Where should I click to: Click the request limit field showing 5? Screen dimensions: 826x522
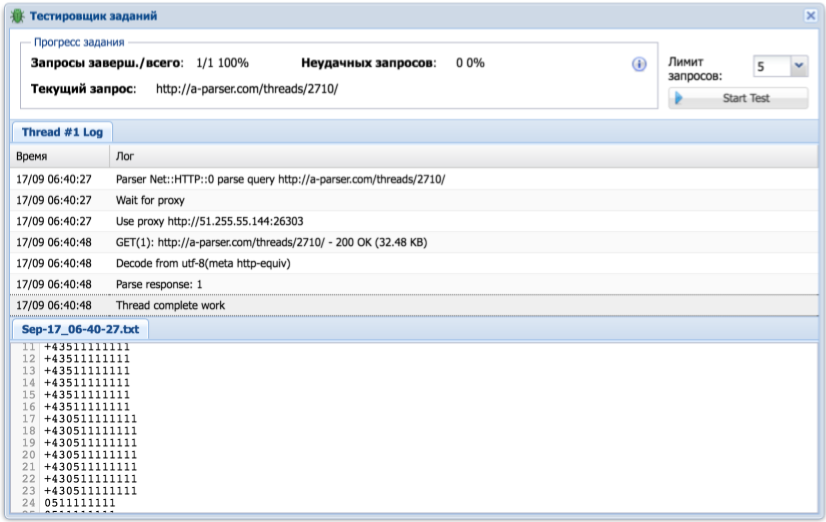(772, 66)
